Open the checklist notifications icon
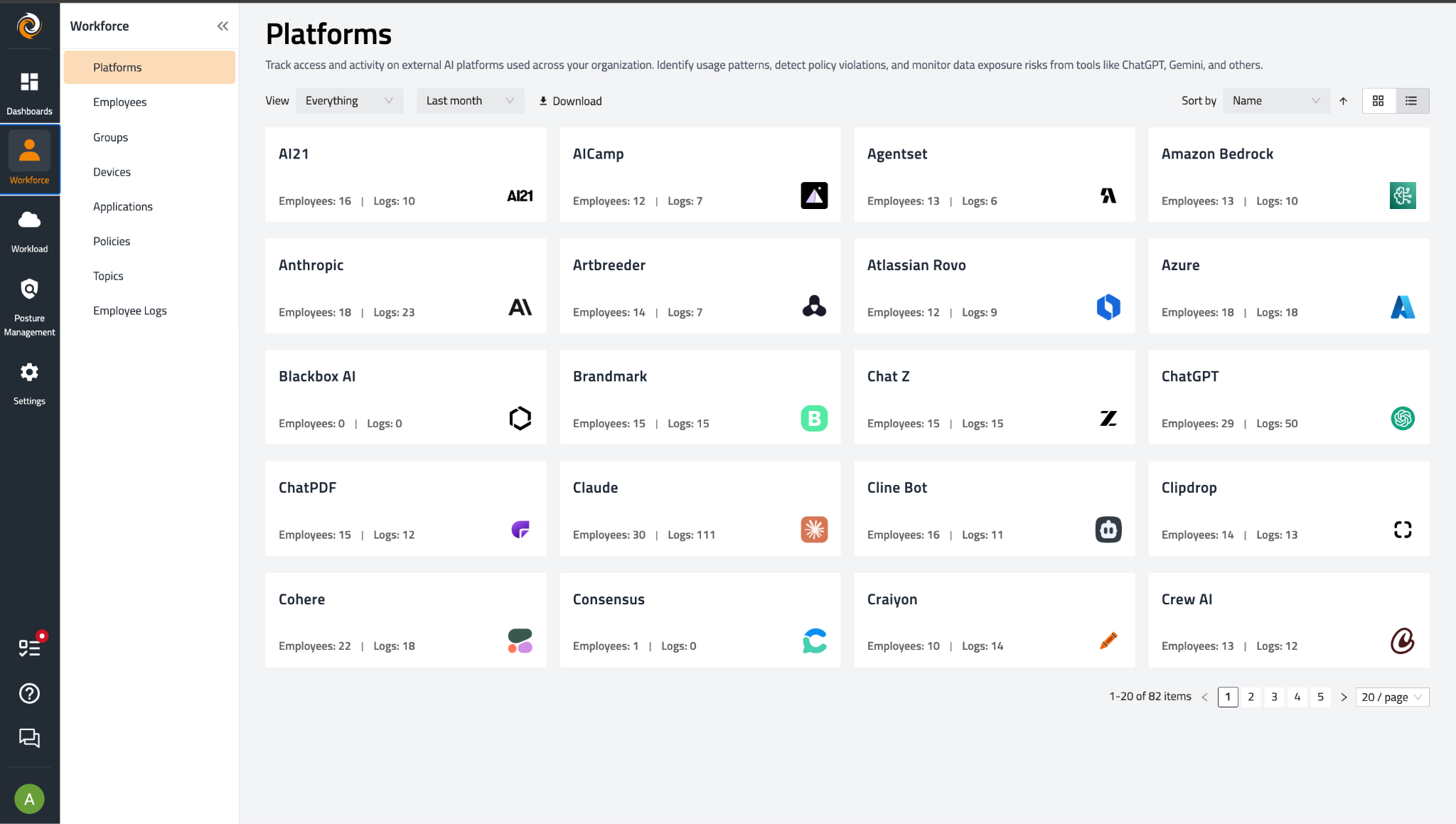This screenshot has height=824, width=1456. tap(29, 647)
